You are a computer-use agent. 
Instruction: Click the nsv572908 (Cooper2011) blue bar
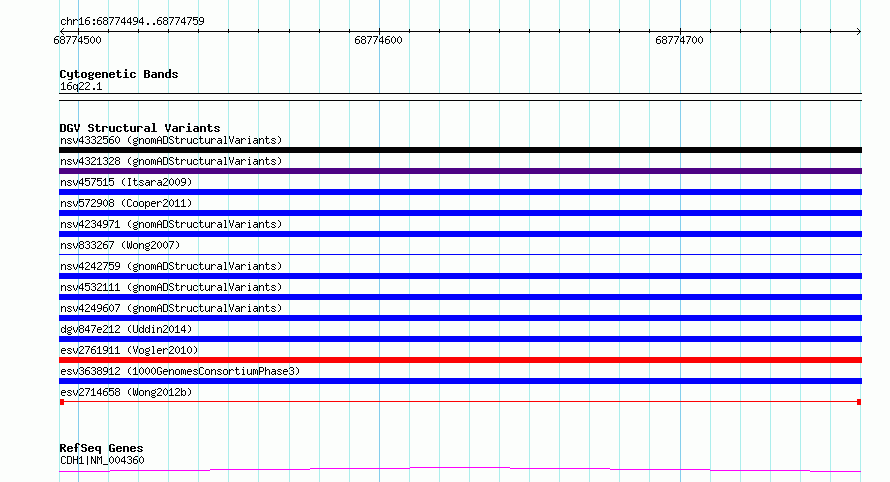tap(460, 213)
